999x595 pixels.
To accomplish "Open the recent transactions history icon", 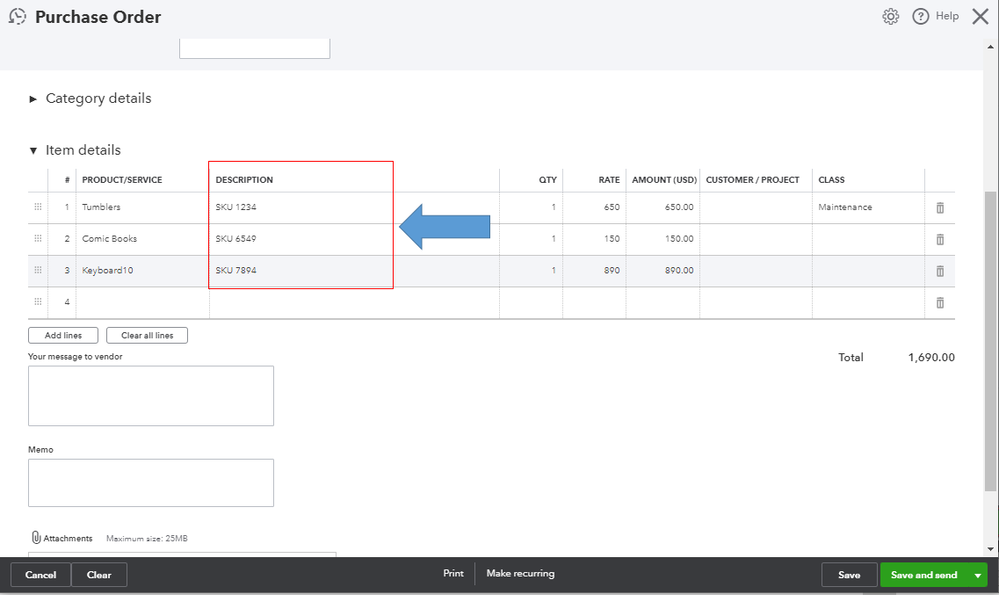I will [x=17, y=17].
